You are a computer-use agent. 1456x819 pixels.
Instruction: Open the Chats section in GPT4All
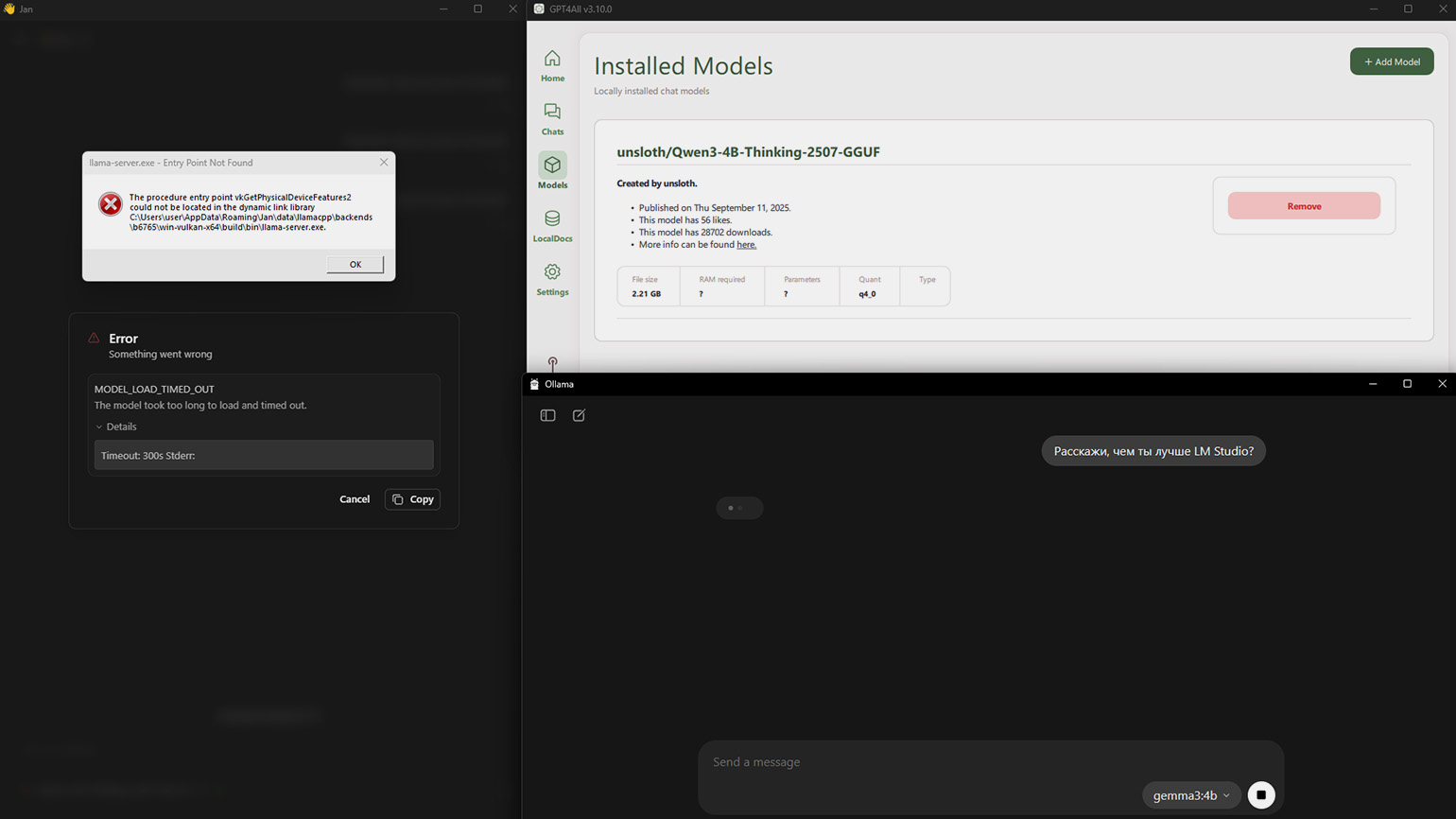pos(552,119)
